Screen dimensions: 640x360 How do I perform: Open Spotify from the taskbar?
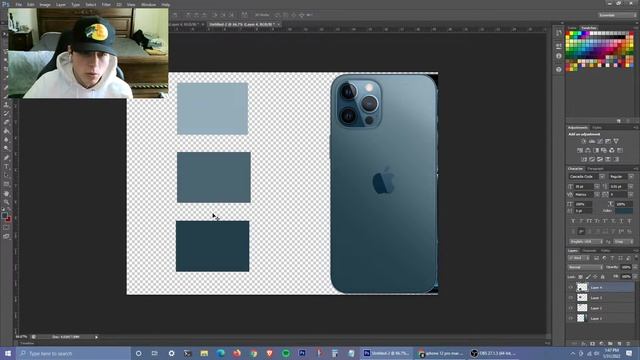pyautogui.click(x=286, y=353)
